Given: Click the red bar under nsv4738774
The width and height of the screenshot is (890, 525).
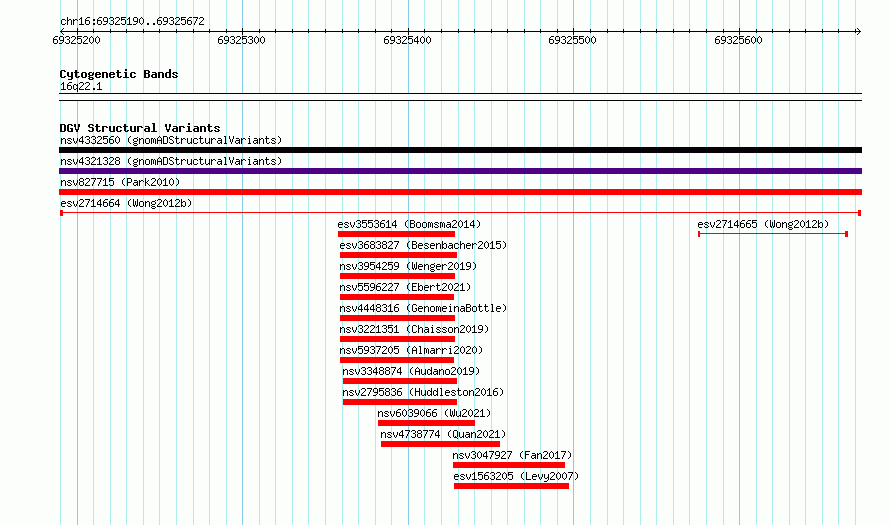Looking at the screenshot, I should (x=440, y=444).
